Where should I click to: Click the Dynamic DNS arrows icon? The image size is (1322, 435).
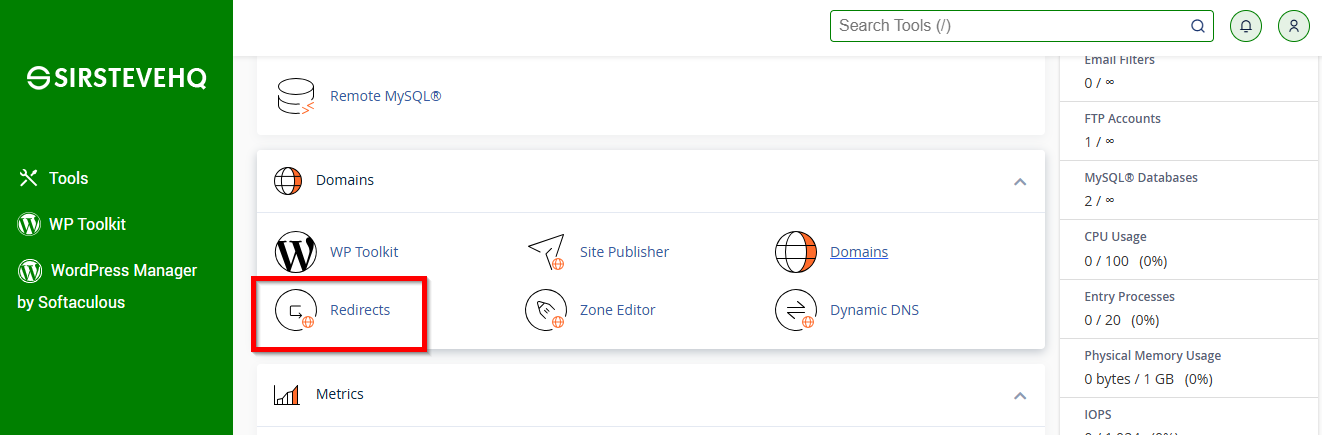click(x=796, y=310)
